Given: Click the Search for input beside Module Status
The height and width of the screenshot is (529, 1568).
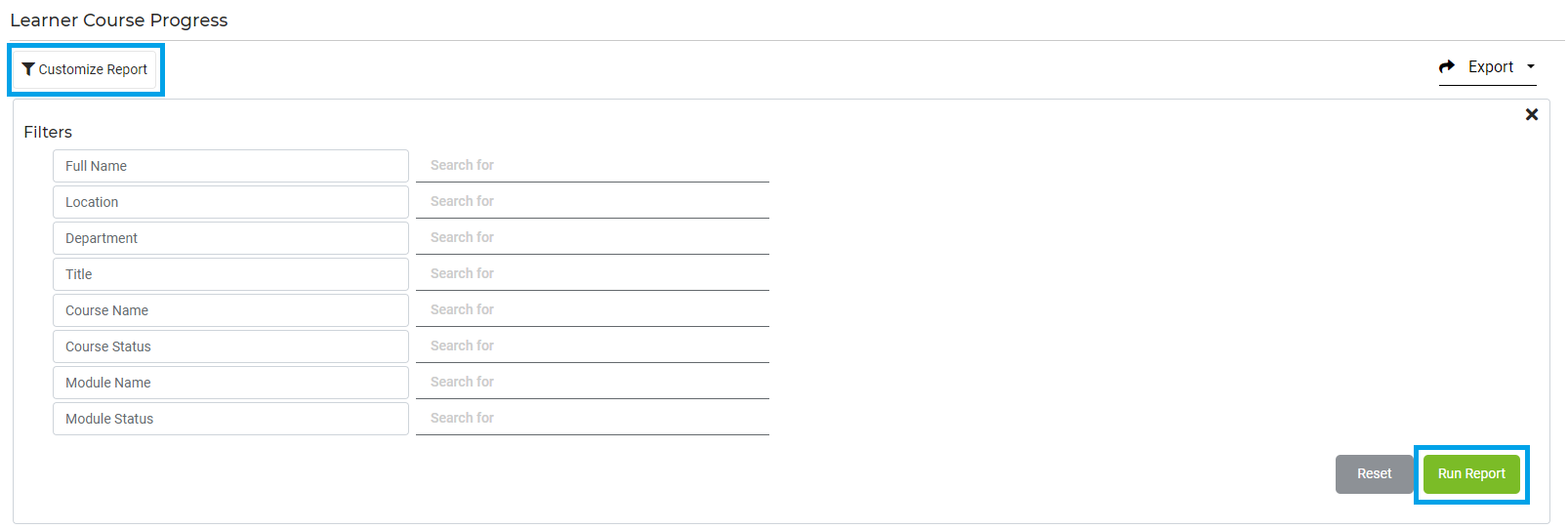Looking at the screenshot, I should click(x=593, y=419).
